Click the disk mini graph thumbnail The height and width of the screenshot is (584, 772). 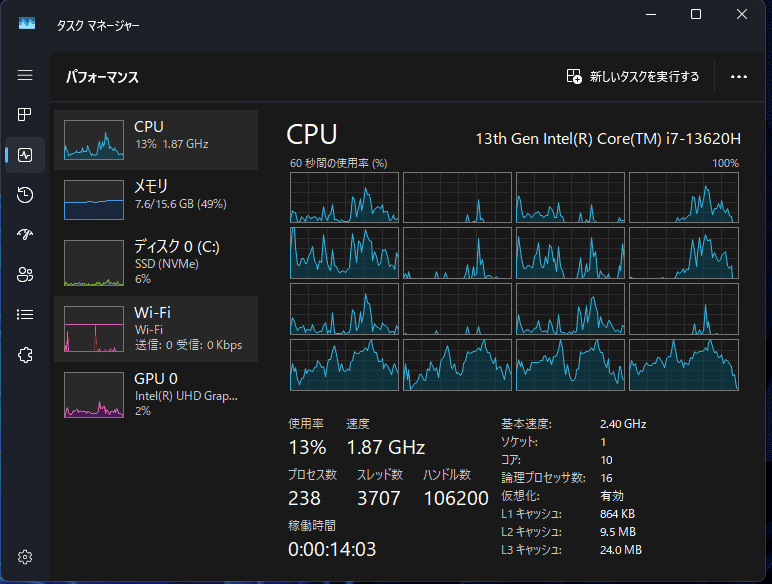coord(94,263)
